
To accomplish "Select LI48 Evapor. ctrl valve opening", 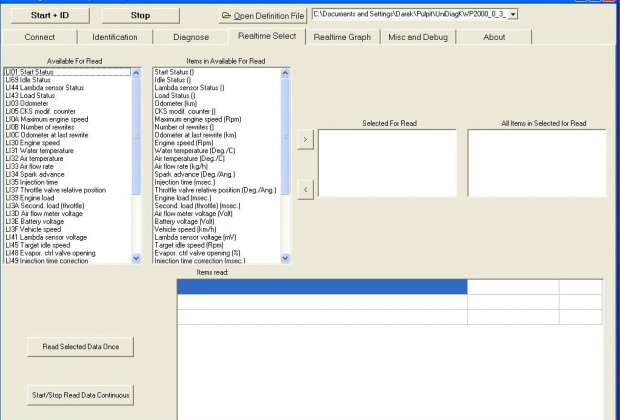I will (x=67, y=253).
